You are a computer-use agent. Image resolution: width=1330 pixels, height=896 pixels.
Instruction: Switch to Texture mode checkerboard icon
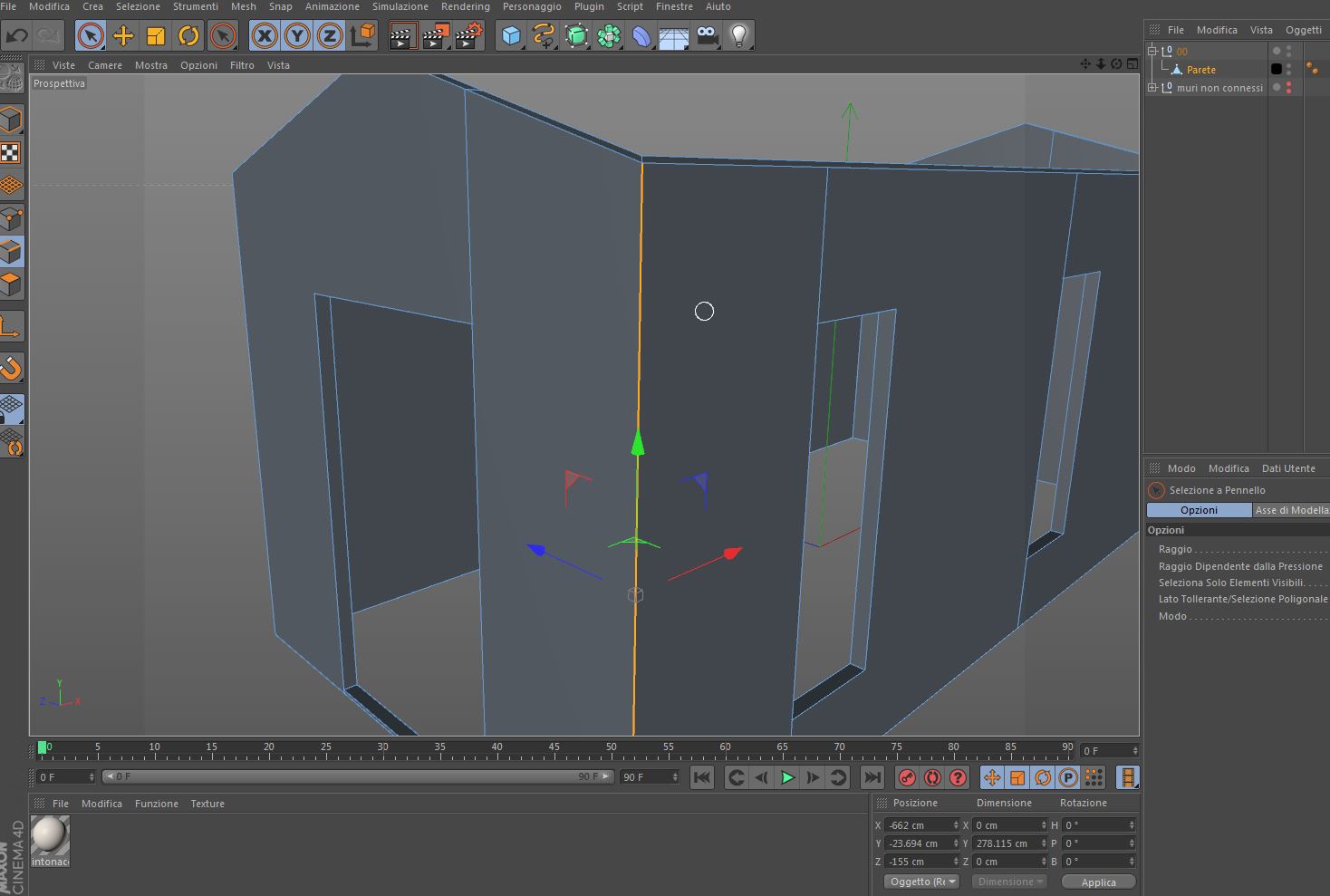click(11, 153)
